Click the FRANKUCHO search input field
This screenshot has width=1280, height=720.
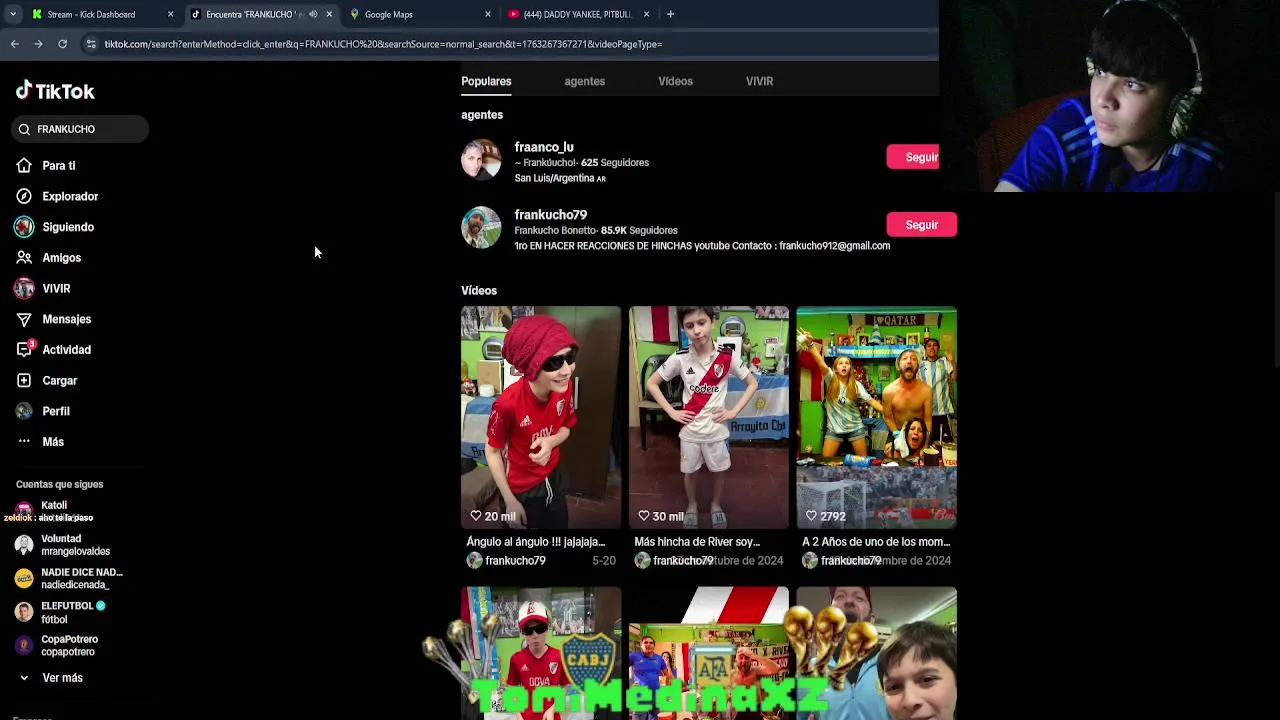(x=82, y=129)
